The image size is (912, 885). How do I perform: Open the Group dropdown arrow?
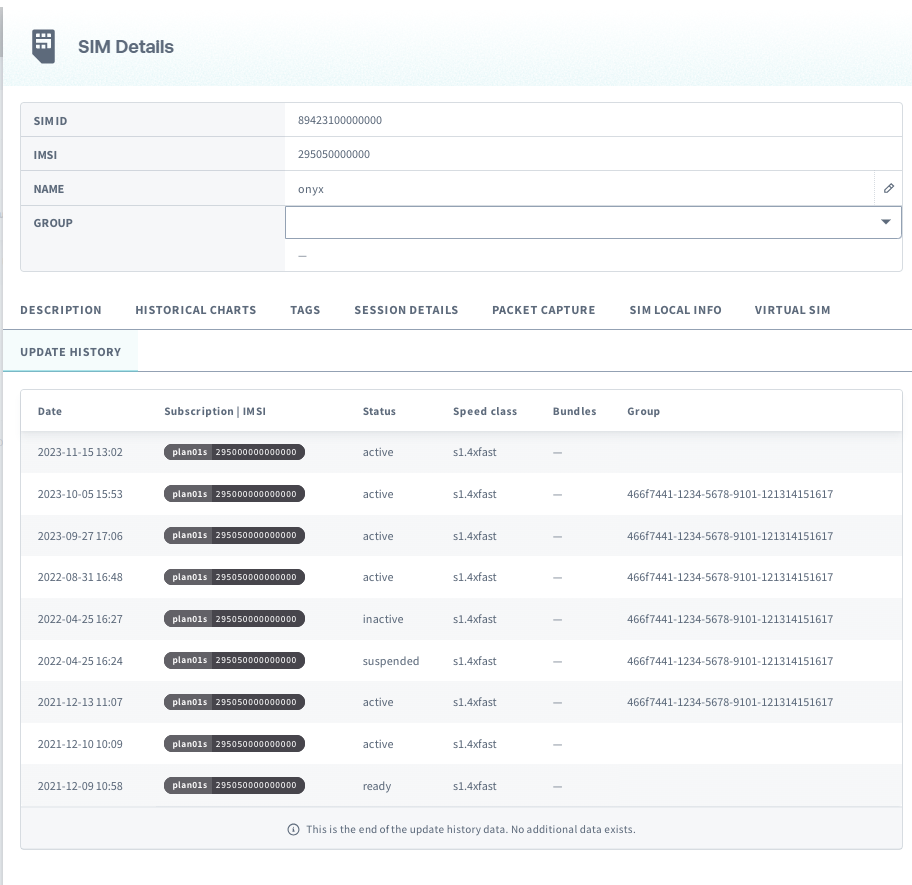pyautogui.click(x=885, y=222)
